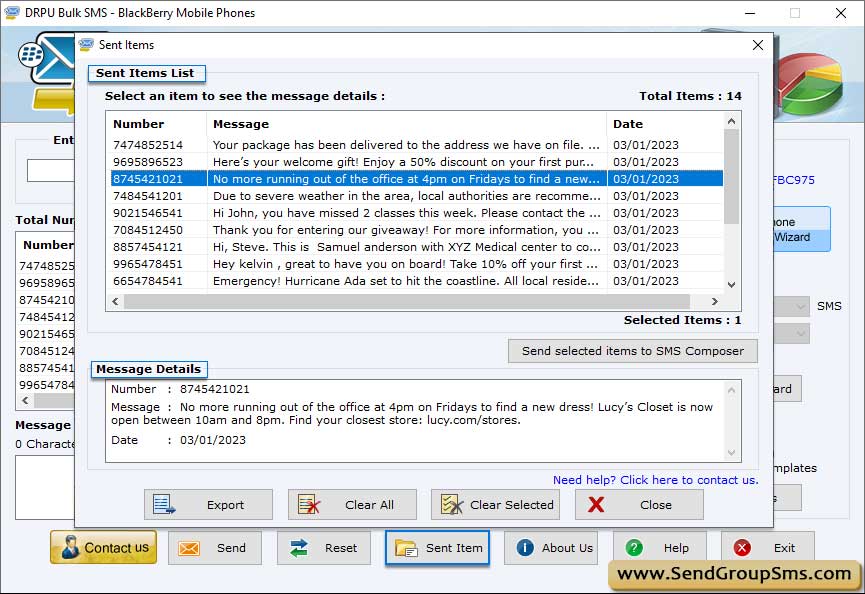The height and width of the screenshot is (594, 865).
Task: Click www.SendGroupSms.com banner link
Action: pos(734,574)
